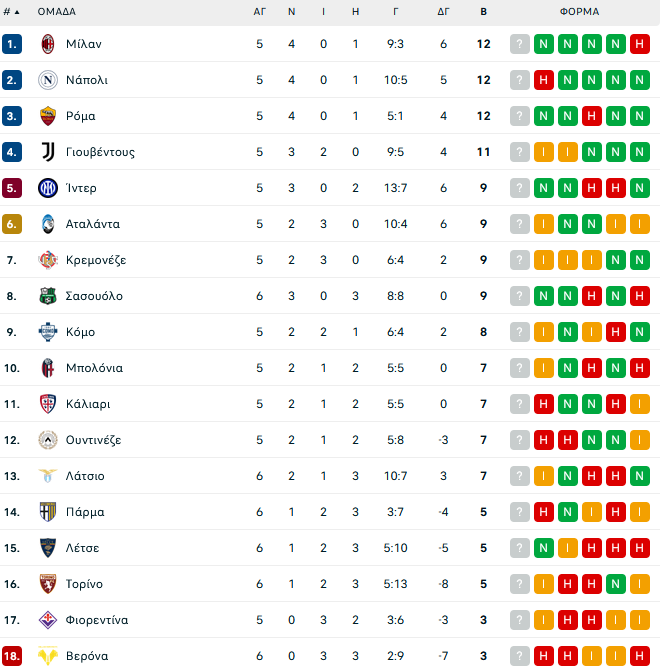Open the Atalanta team logo
This screenshot has width=668, height=672.
(47, 224)
